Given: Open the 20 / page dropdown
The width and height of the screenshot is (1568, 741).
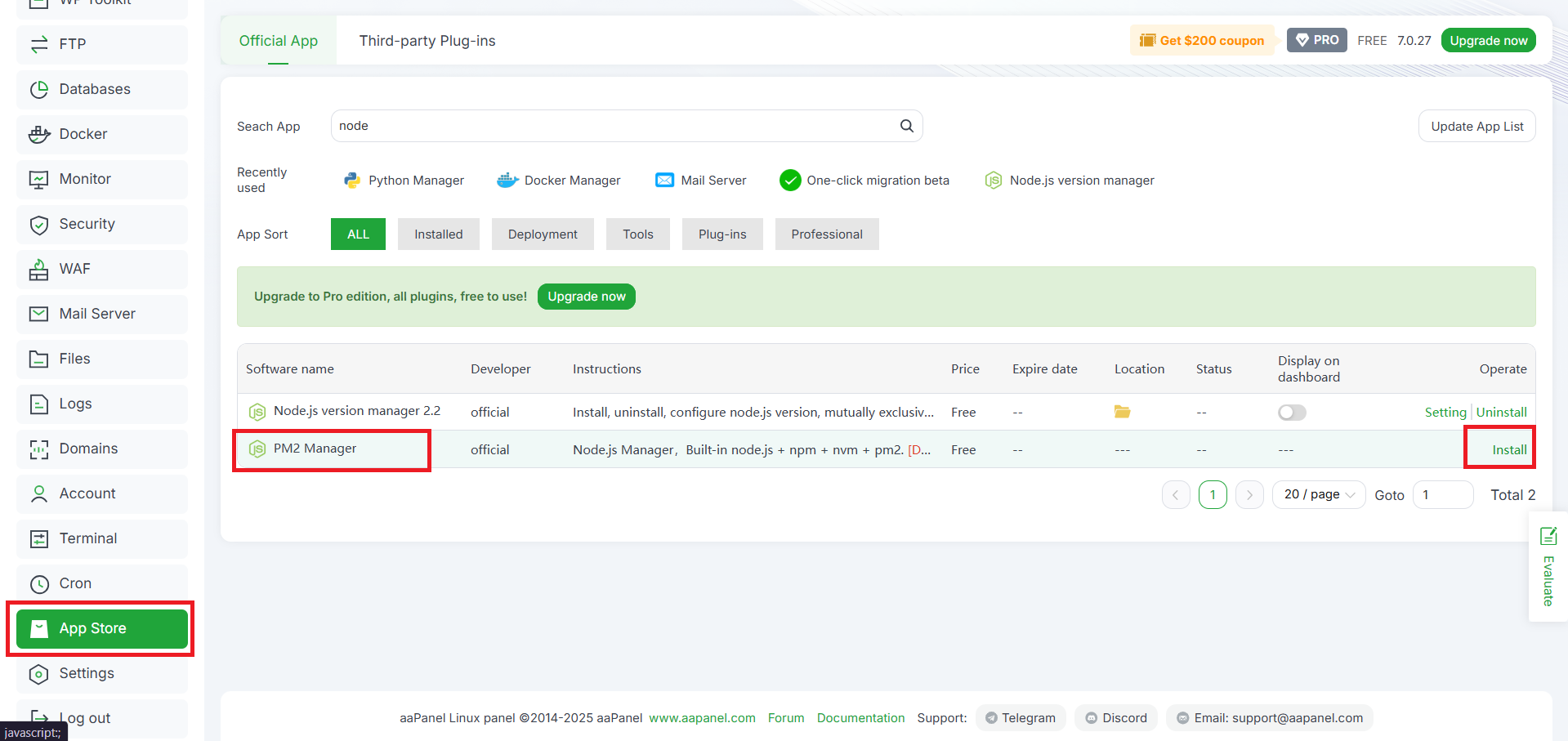Looking at the screenshot, I should click(x=1319, y=495).
